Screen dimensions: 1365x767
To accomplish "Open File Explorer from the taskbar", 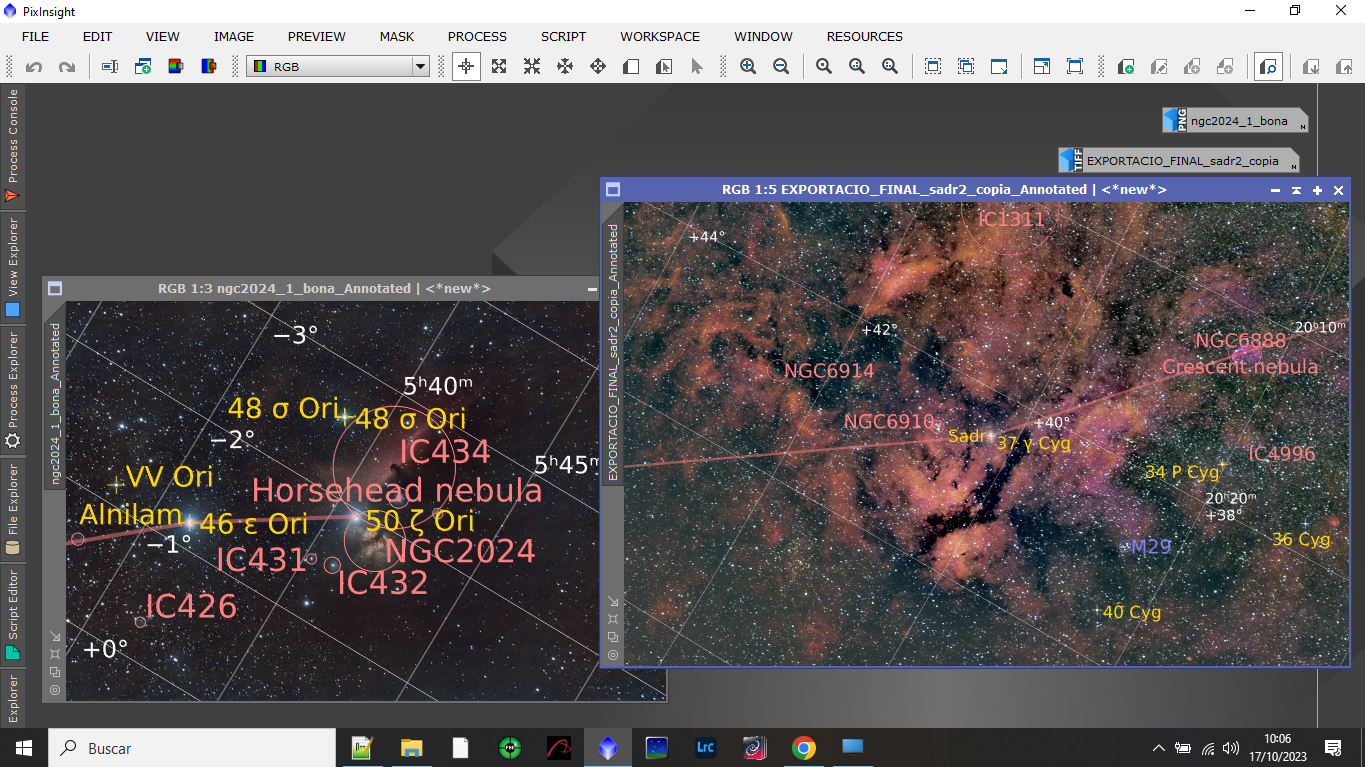I will (x=411, y=748).
